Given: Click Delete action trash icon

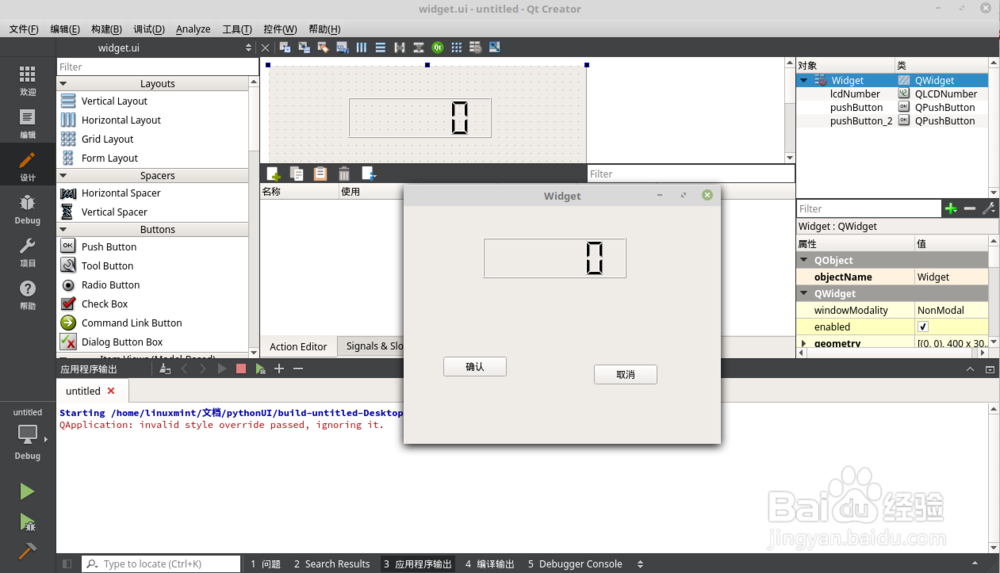Looking at the screenshot, I should coord(344,174).
